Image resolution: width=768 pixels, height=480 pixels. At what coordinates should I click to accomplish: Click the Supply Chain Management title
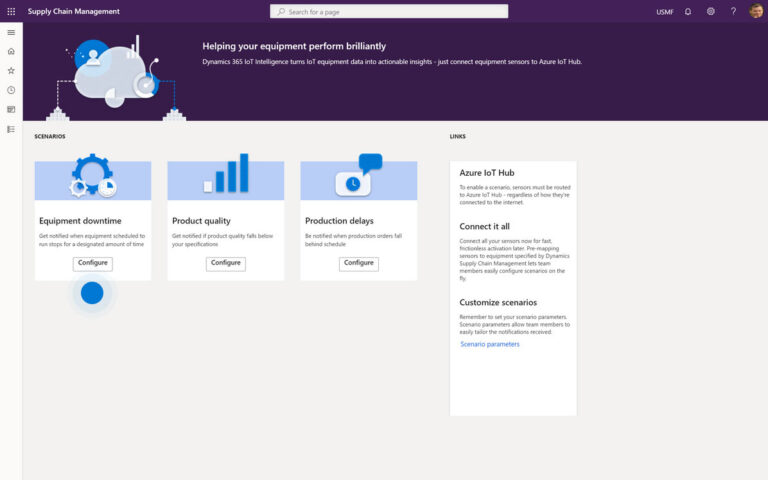point(73,11)
